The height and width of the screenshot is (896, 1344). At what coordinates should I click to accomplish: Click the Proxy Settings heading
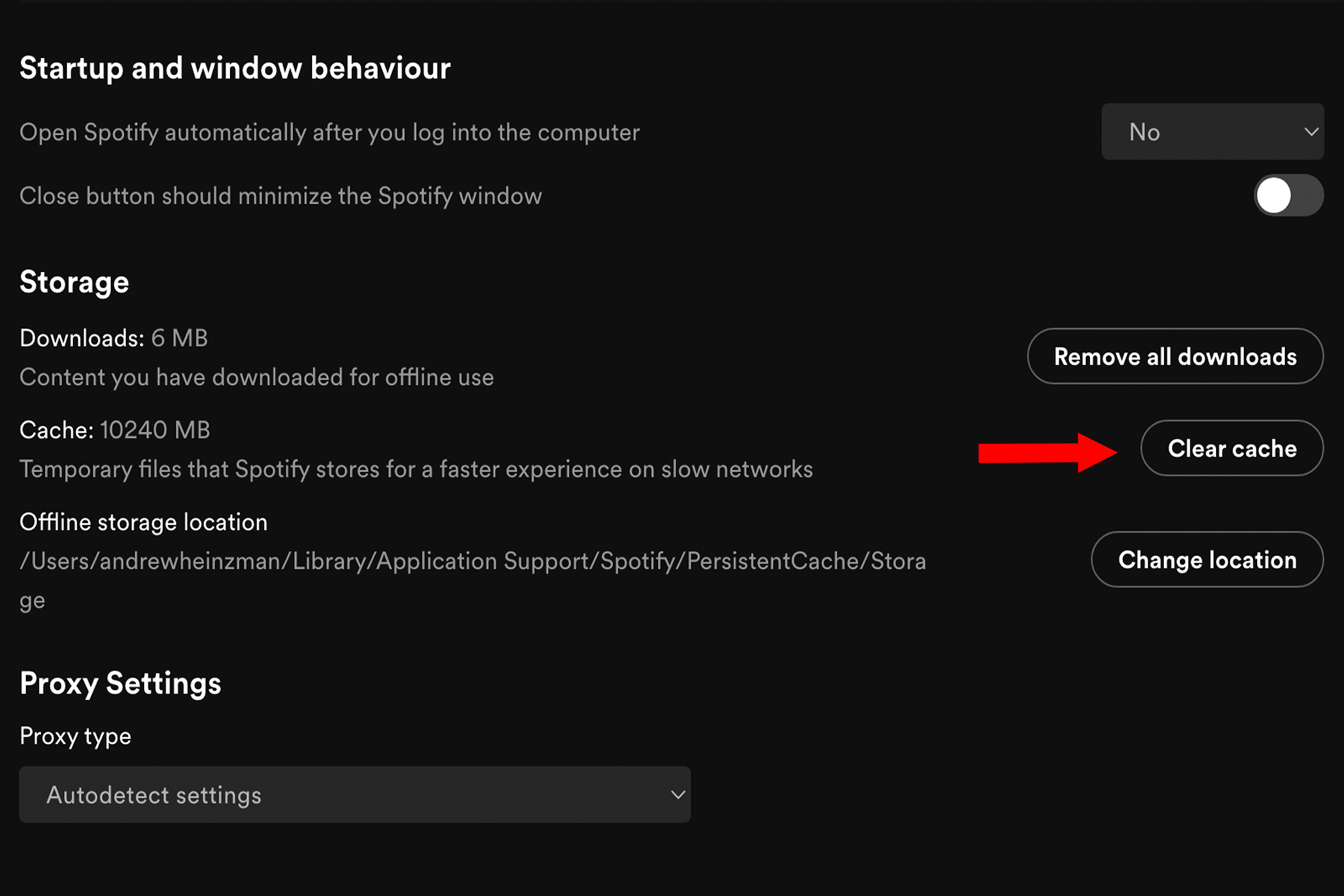(x=120, y=684)
